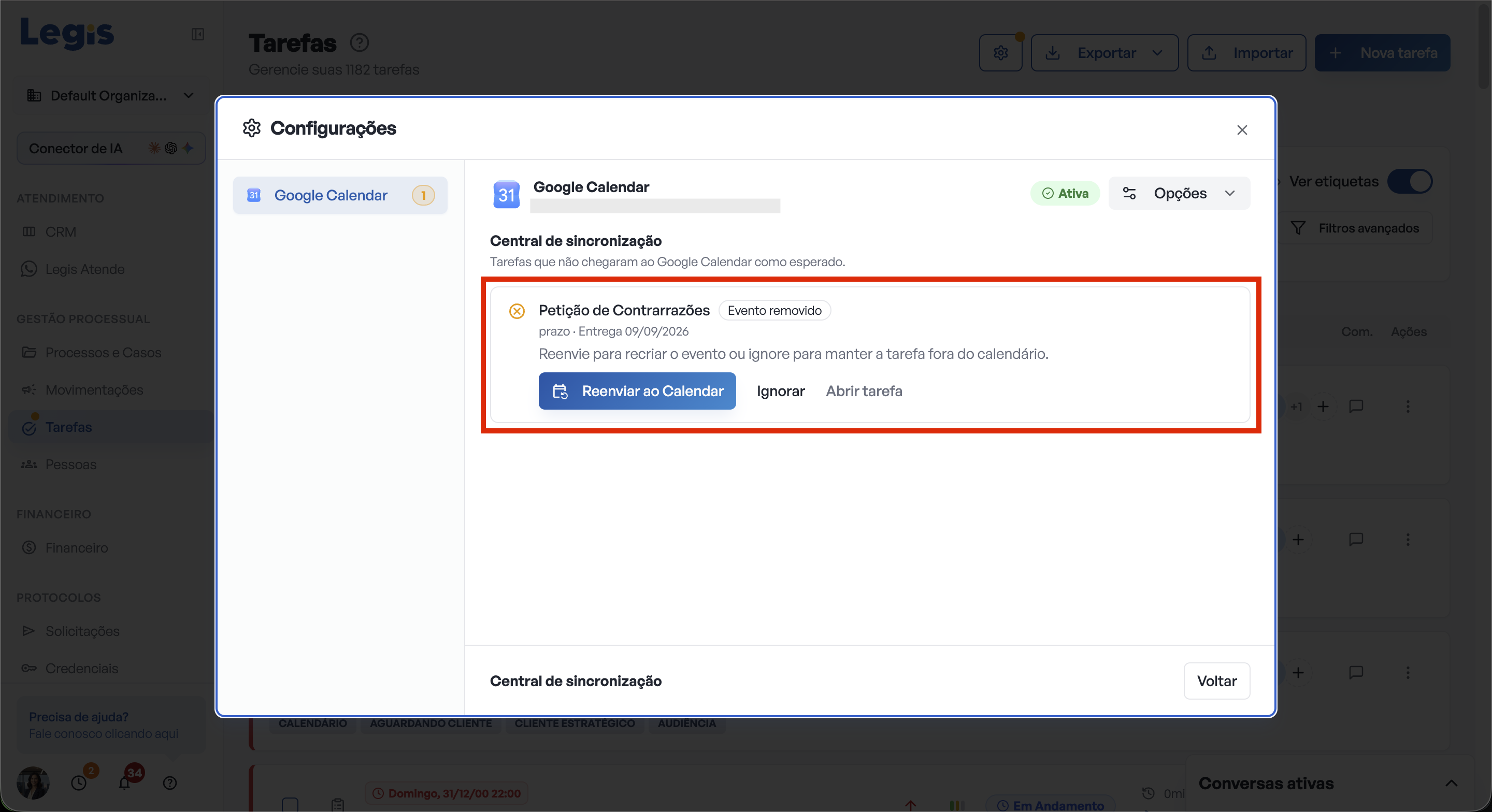Open the Tarefas help question icon

[359, 43]
